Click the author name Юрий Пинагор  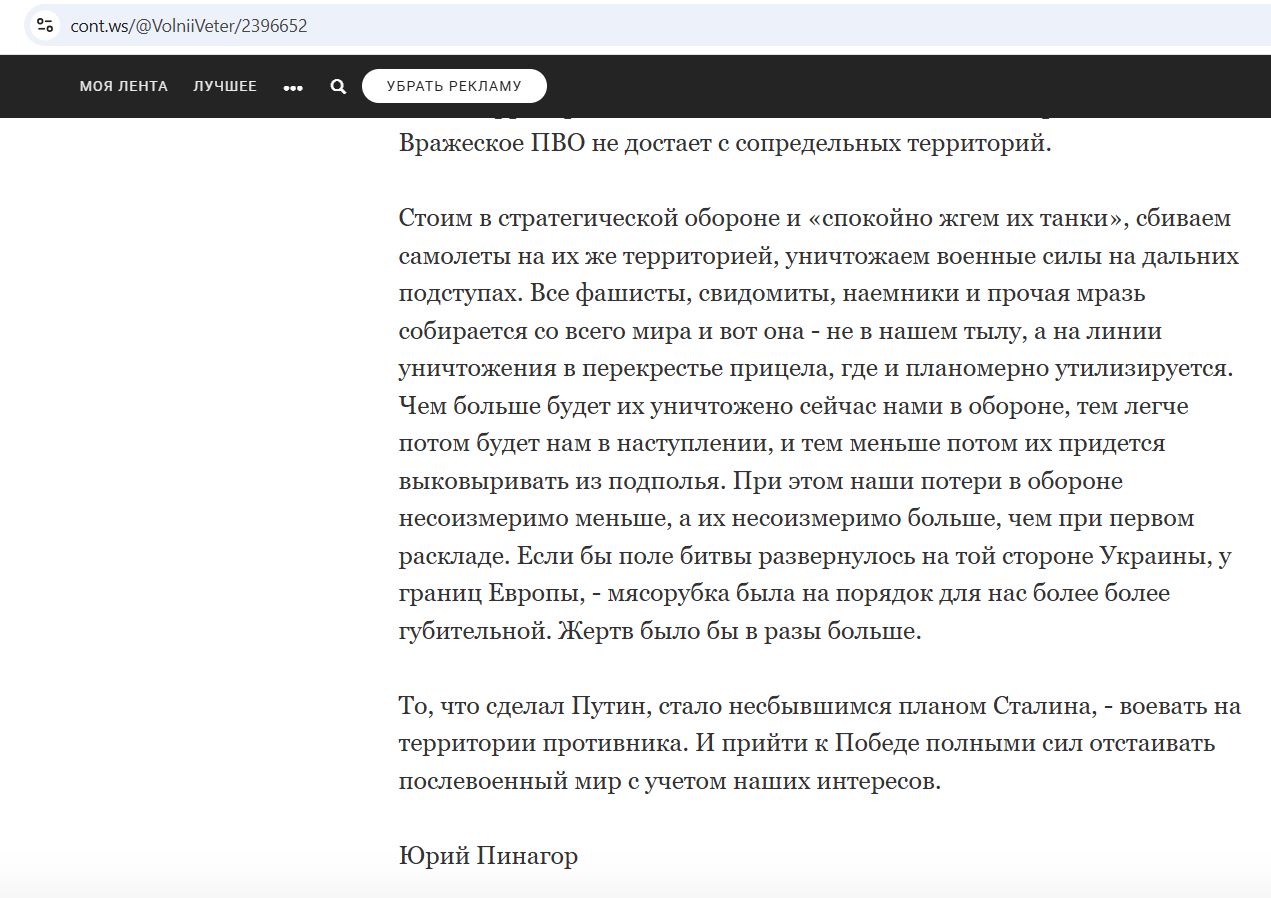point(488,857)
